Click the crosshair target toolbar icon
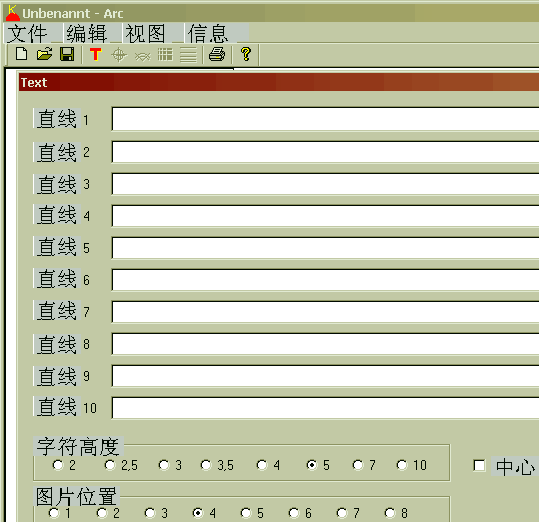Screen dimensions: 539x522 [119, 55]
